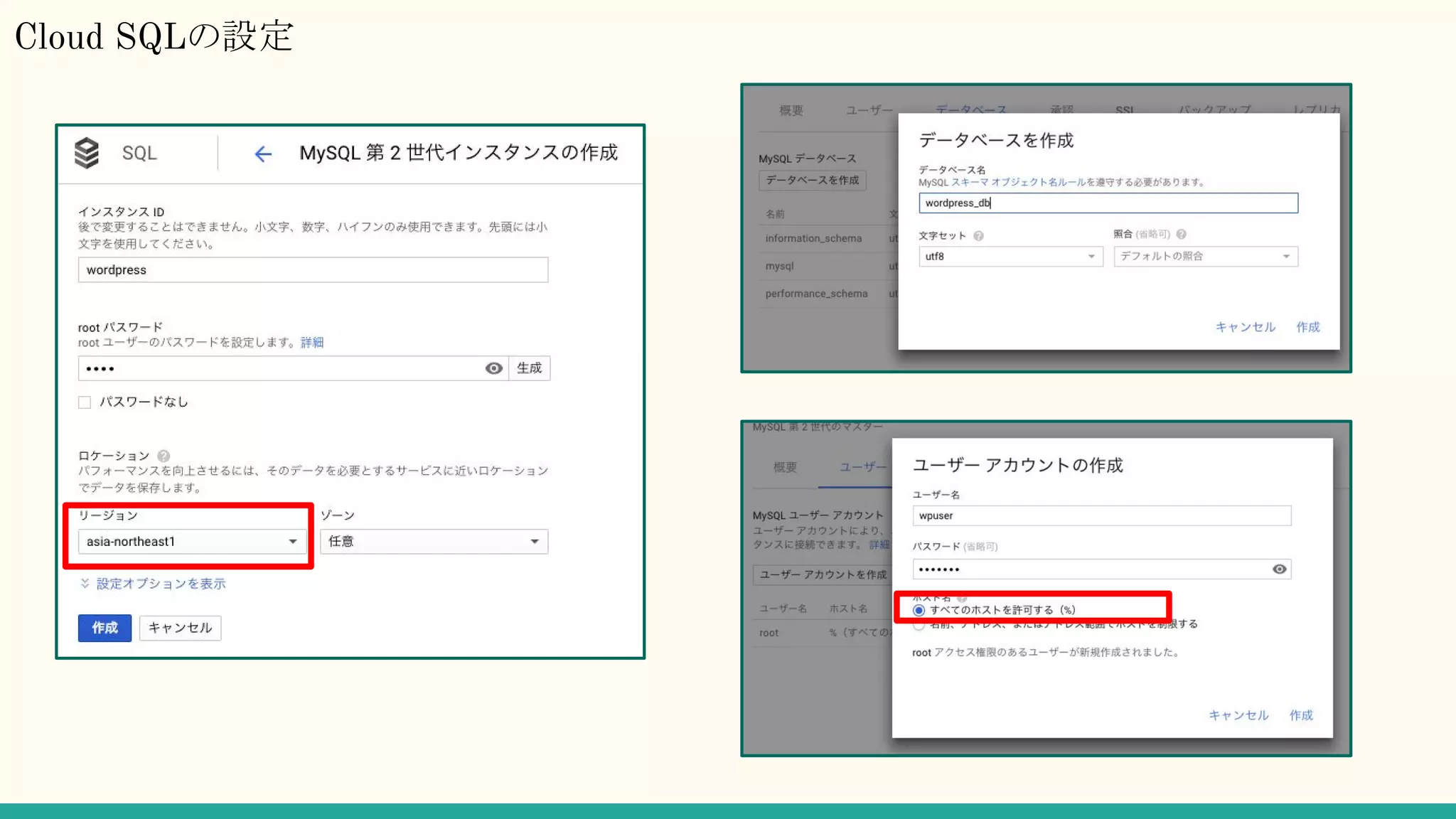The image size is (1456, 819).
Task: Click the SQL stack logo icon
Action: tap(87, 153)
